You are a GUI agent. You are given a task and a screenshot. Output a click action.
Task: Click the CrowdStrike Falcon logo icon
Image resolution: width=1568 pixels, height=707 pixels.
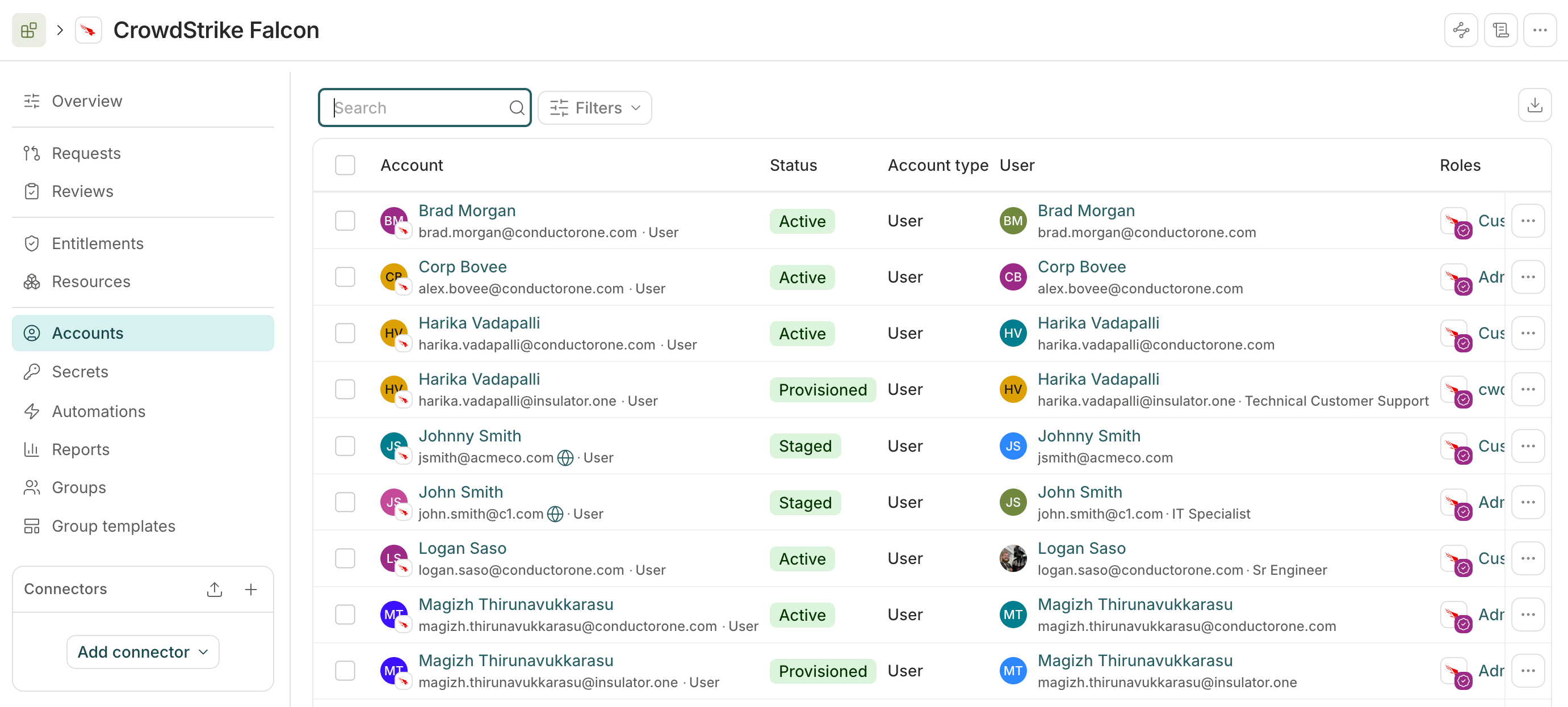(88, 30)
